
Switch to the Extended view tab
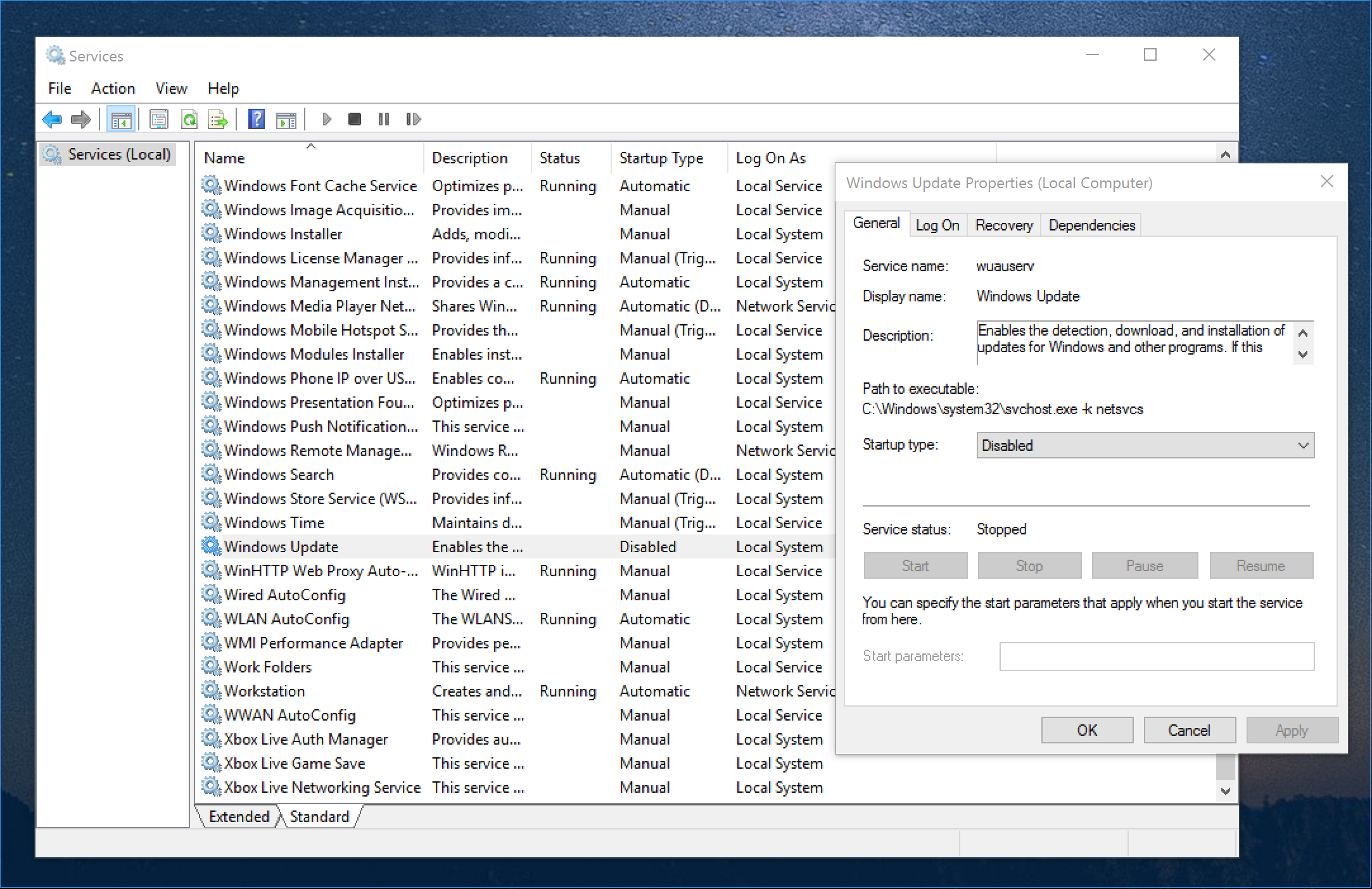239,816
